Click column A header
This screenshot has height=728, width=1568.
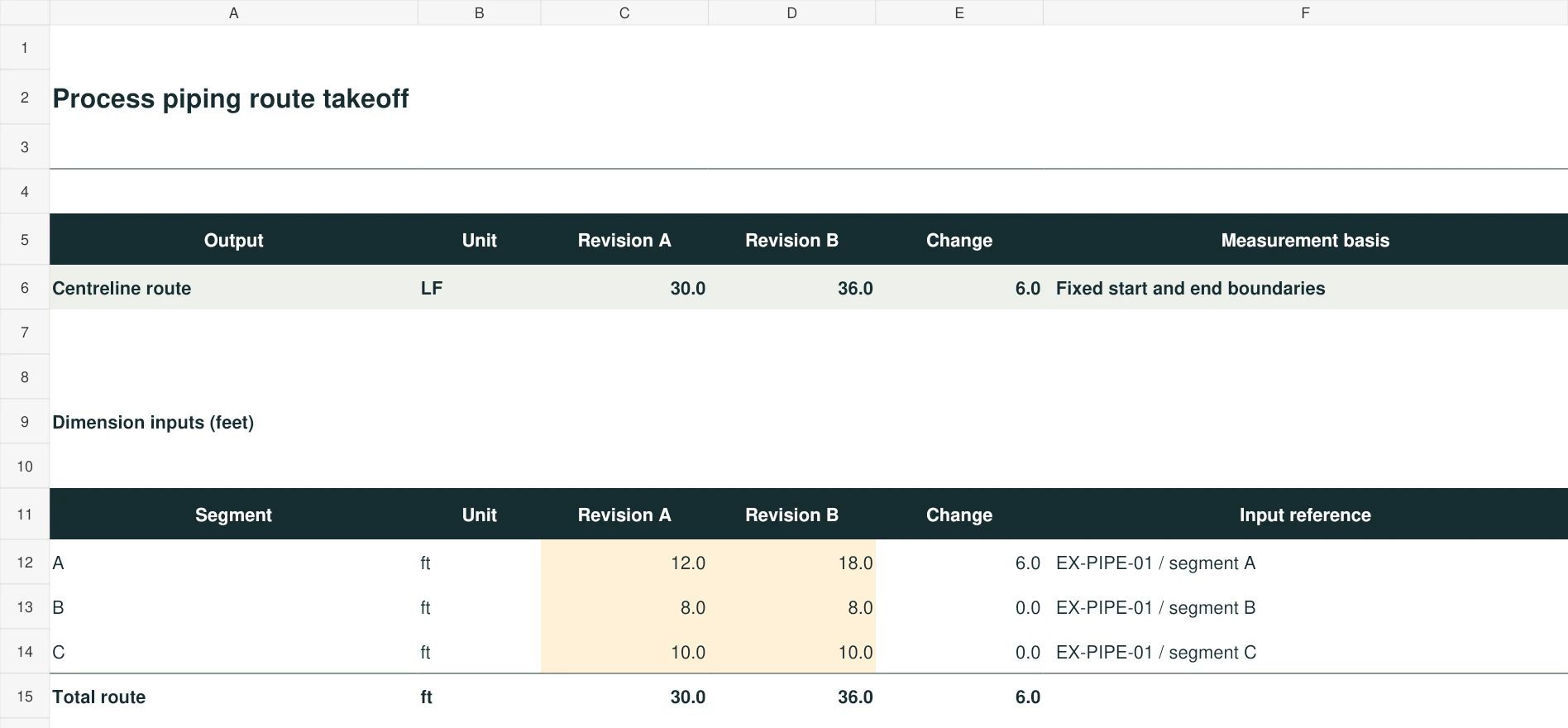(234, 13)
